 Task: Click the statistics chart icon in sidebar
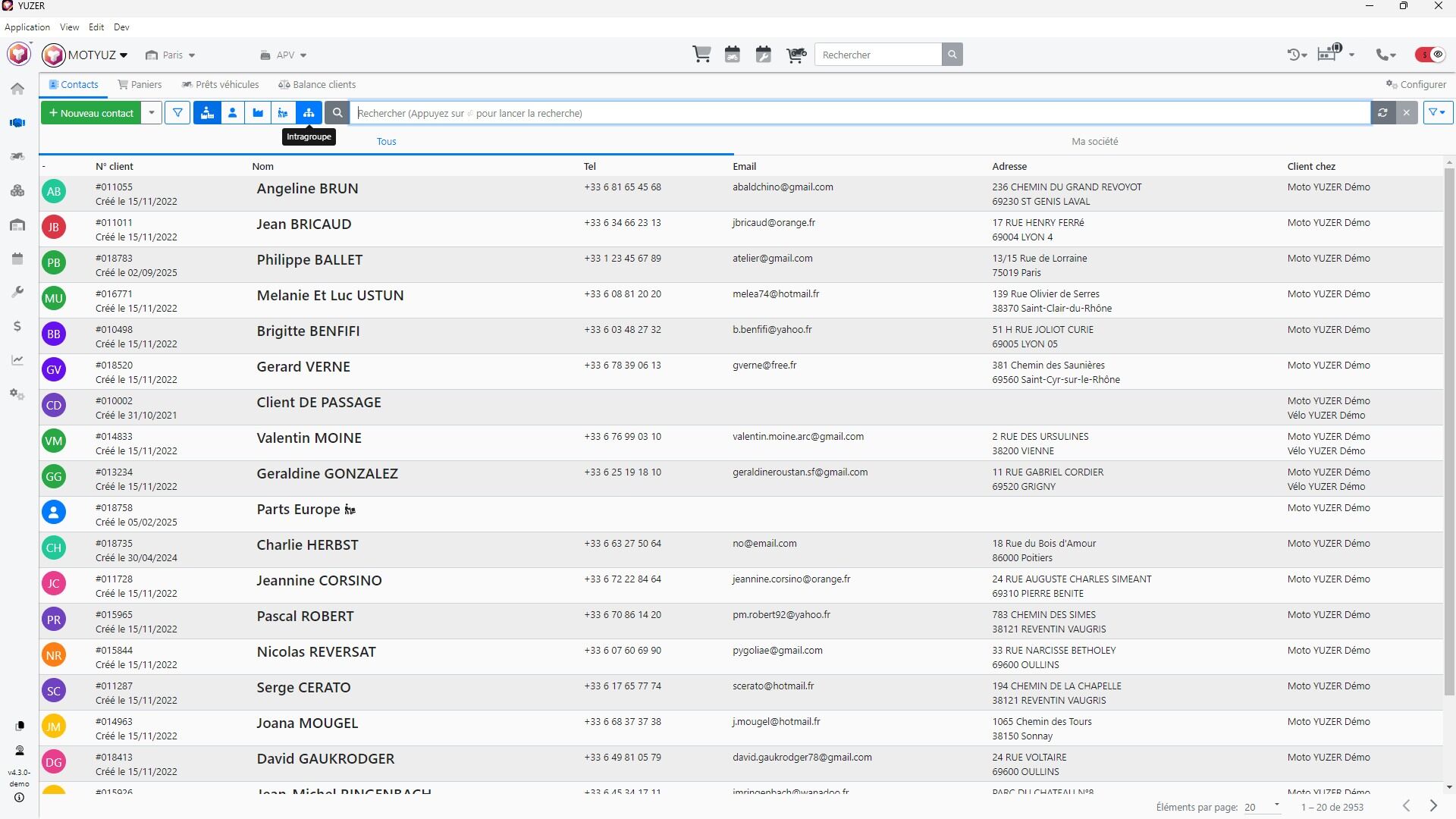(17, 360)
